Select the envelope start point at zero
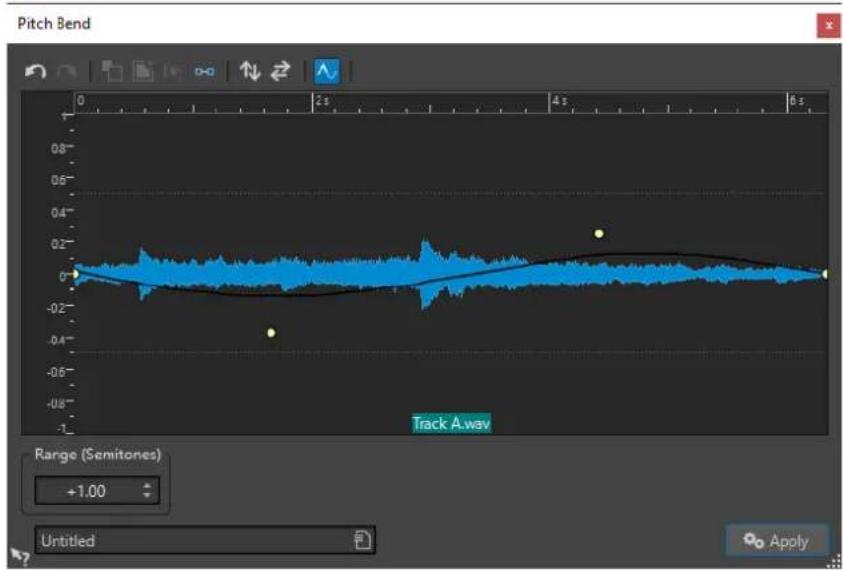 tap(75, 275)
